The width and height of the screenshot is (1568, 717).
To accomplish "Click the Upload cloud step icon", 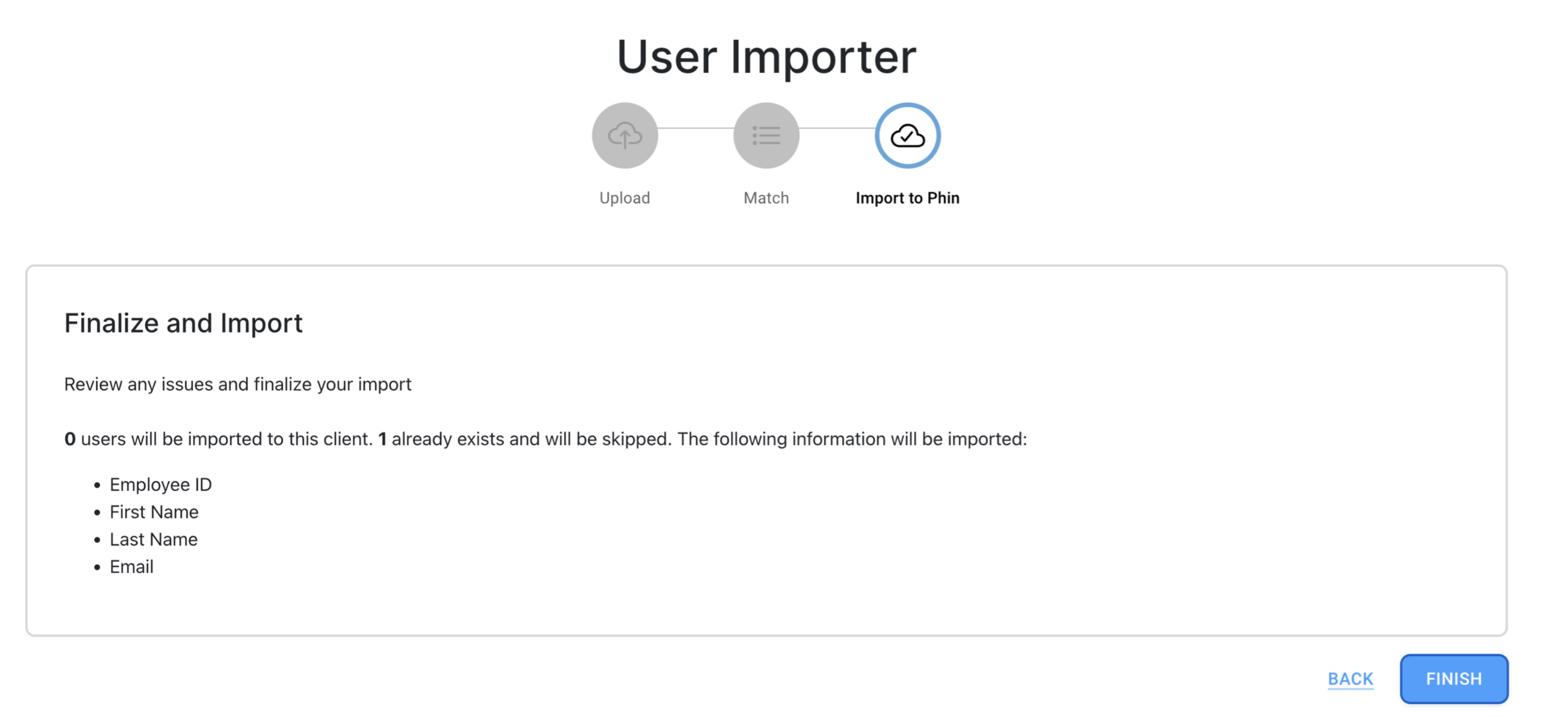I will point(624,135).
